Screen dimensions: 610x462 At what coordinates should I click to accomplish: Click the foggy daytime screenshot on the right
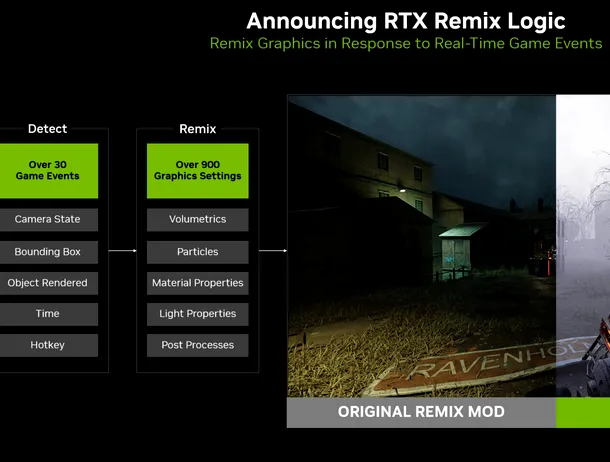(x=583, y=246)
